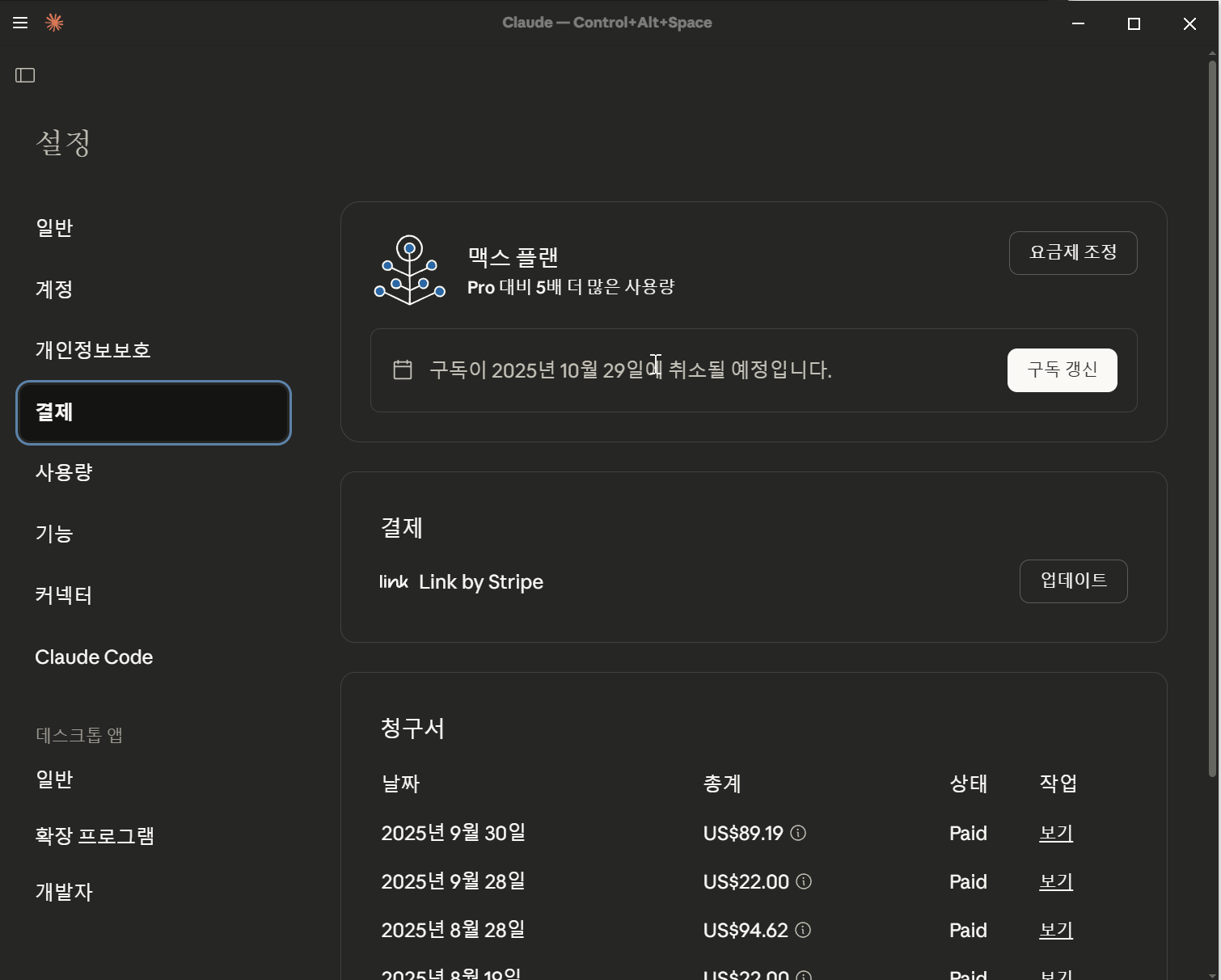Screen dimensions: 1221x980
Task: Open the 일반 settings section
Action: [x=55, y=228]
